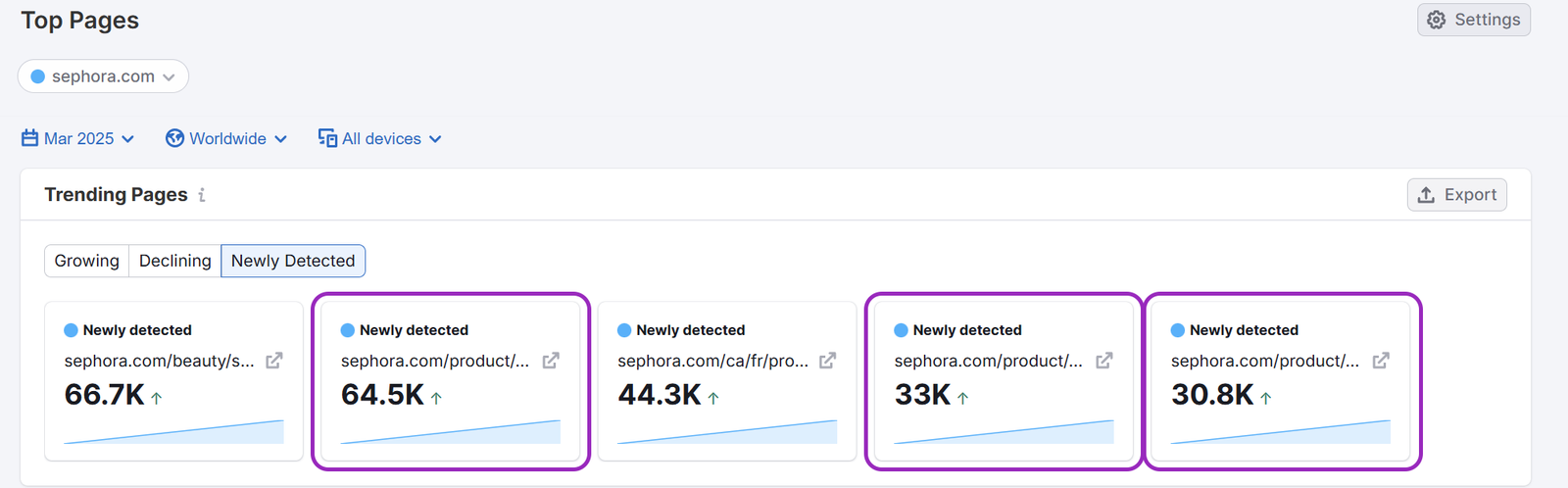Open external link for sephora.com/ca/fr page
Image resolution: width=1568 pixels, height=488 pixels.
[x=828, y=361]
